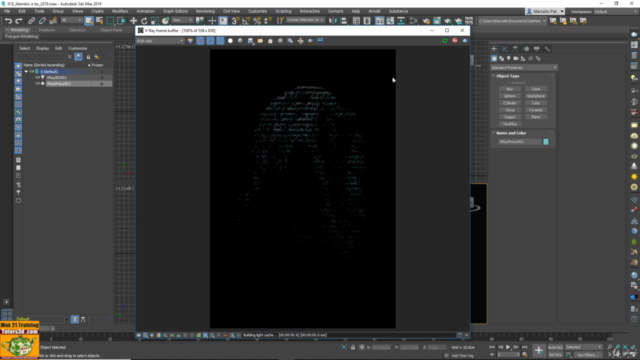Open the Utilities wrench tab in Command Panel
Viewport: 640px width, 360px height.
547,49
